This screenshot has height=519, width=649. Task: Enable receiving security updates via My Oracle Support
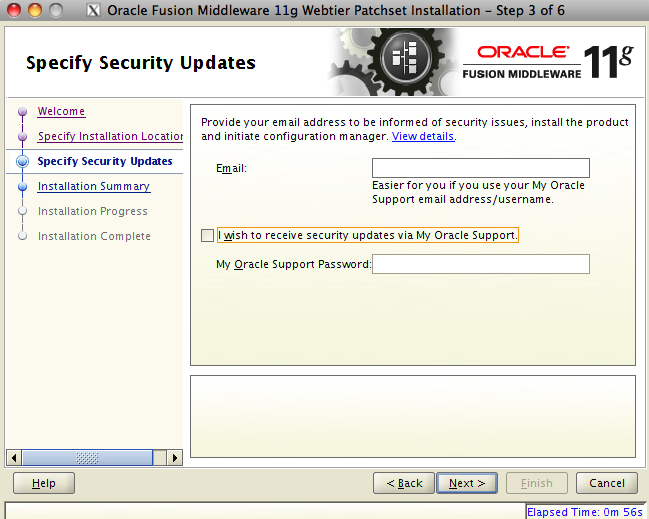207,236
